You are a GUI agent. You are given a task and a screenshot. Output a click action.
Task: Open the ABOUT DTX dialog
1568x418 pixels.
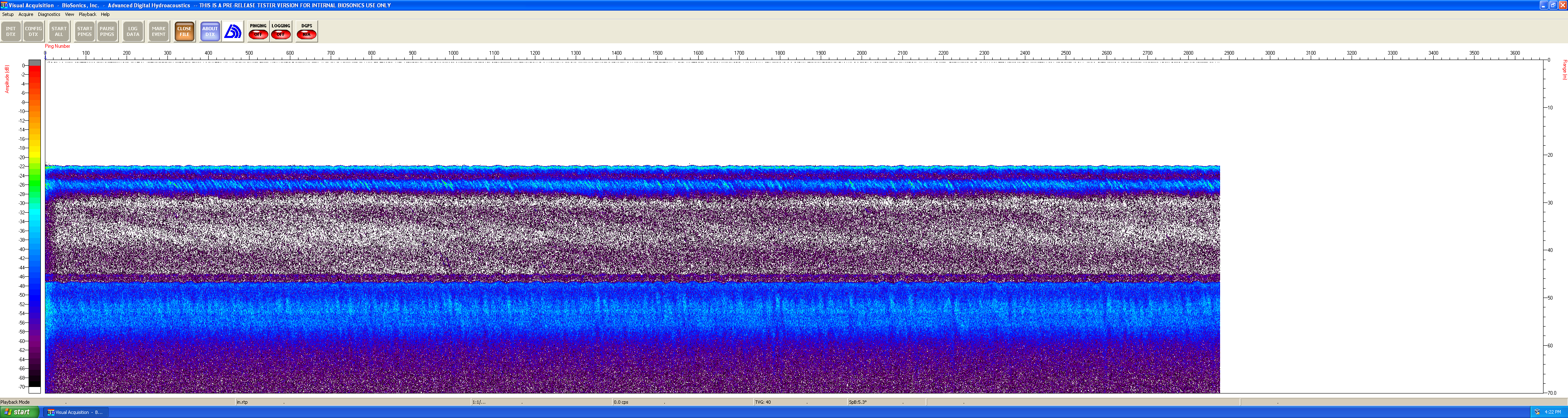[210, 32]
